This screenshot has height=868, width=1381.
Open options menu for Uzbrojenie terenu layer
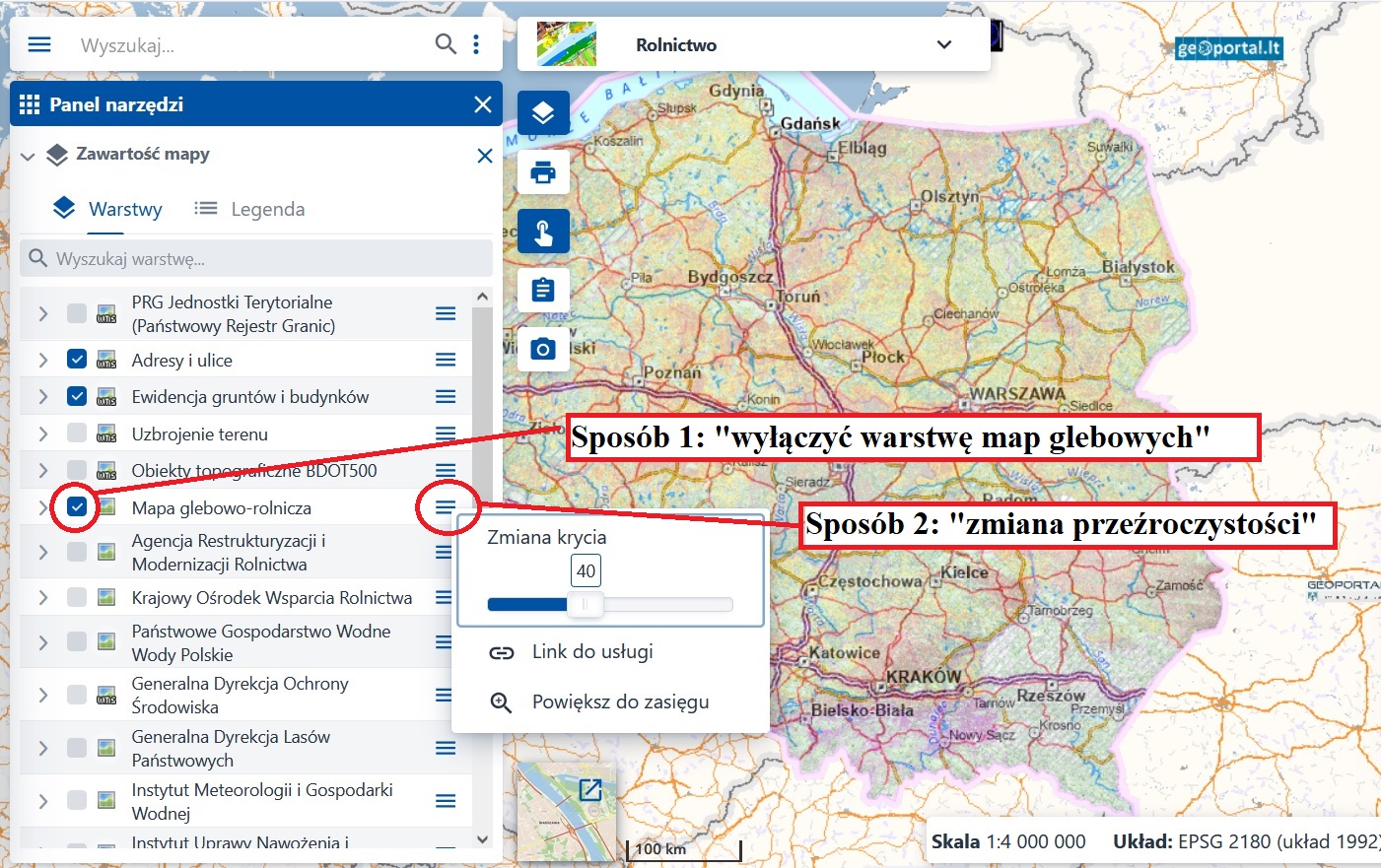point(446,434)
